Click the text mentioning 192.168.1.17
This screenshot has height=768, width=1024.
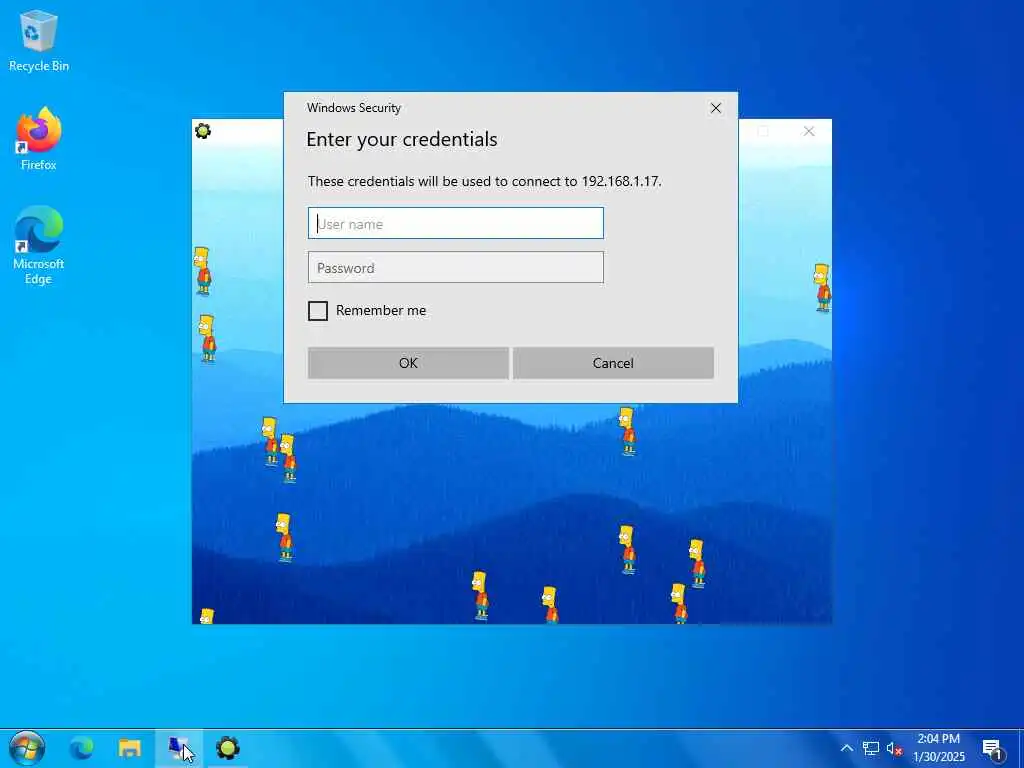click(x=485, y=181)
